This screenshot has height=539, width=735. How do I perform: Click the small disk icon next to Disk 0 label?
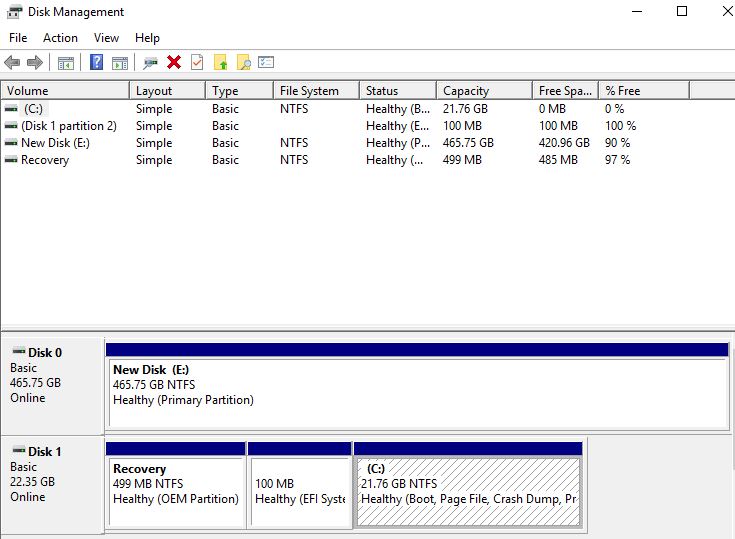[19, 351]
